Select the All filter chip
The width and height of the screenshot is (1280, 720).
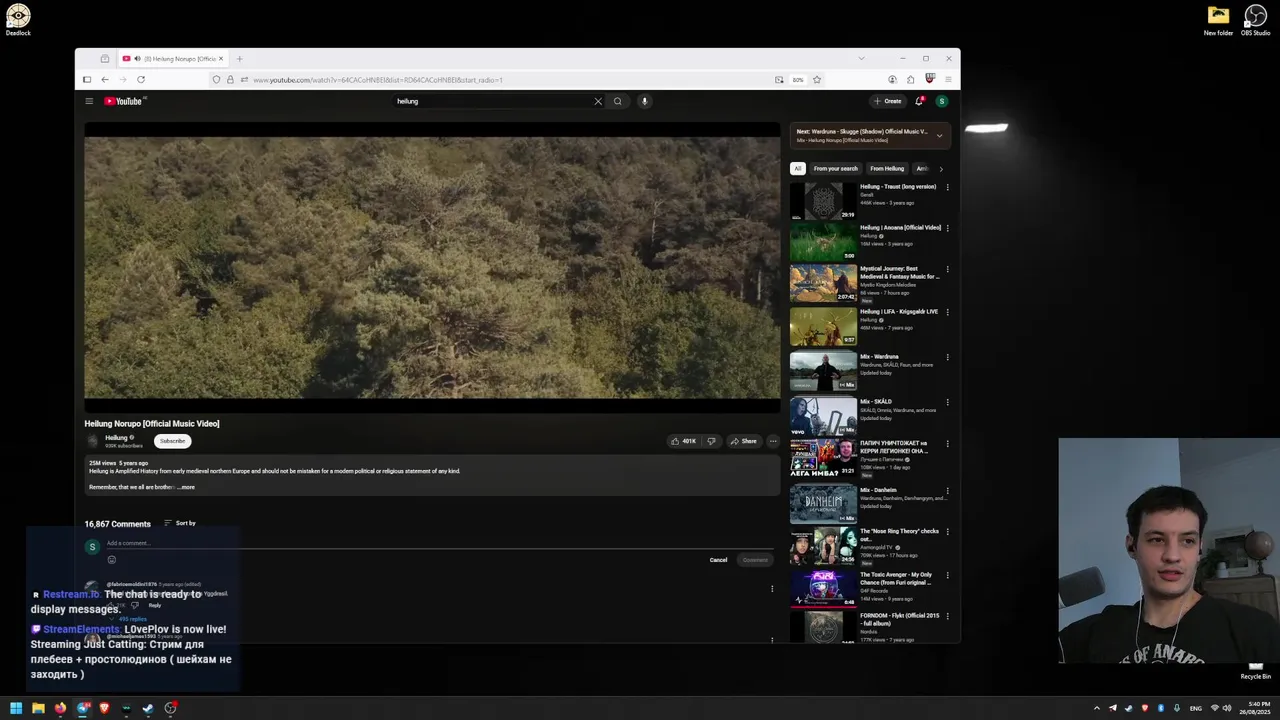pos(797,168)
